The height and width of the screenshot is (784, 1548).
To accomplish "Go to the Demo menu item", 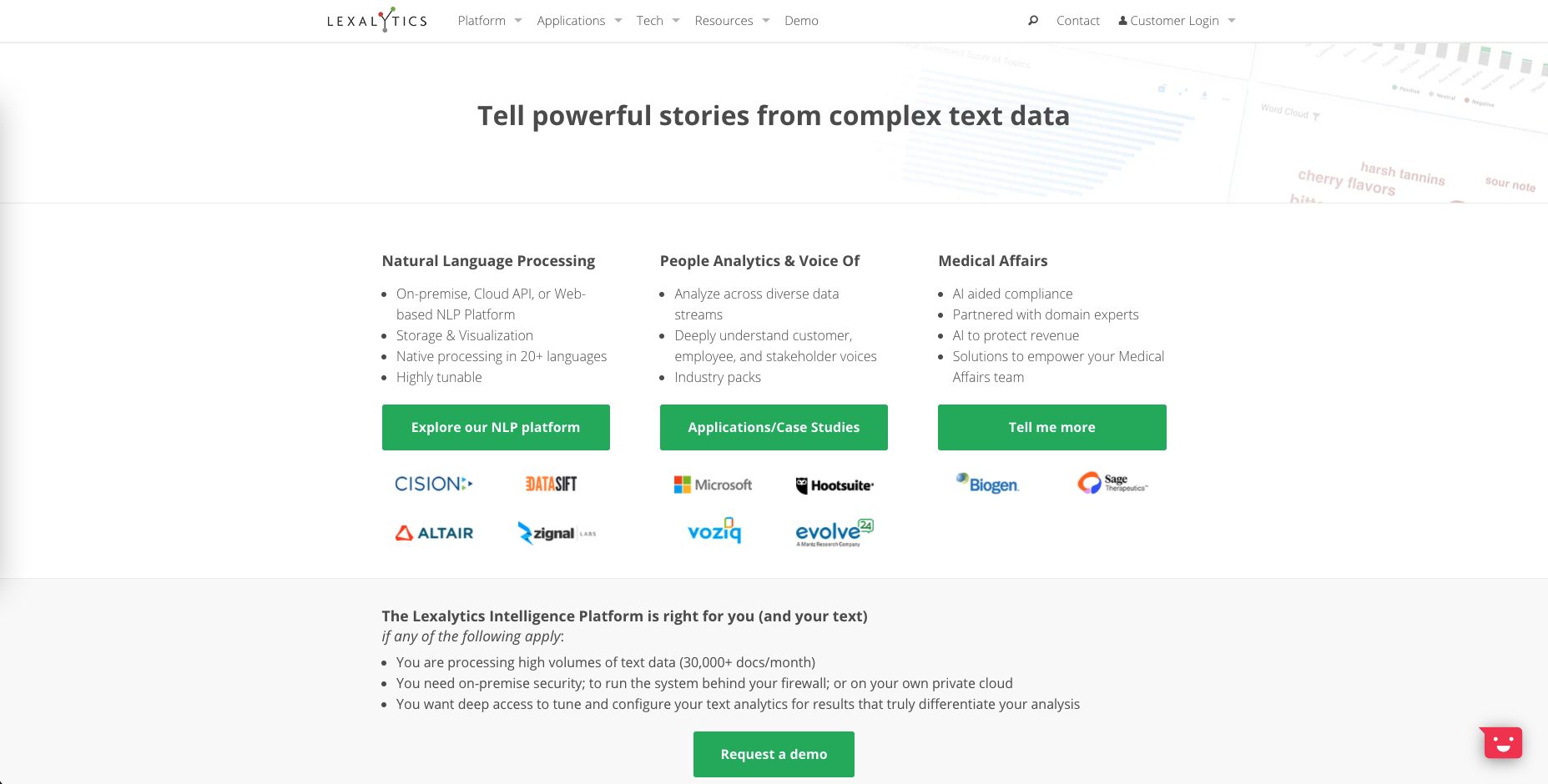I will click(x=801, y=21).
